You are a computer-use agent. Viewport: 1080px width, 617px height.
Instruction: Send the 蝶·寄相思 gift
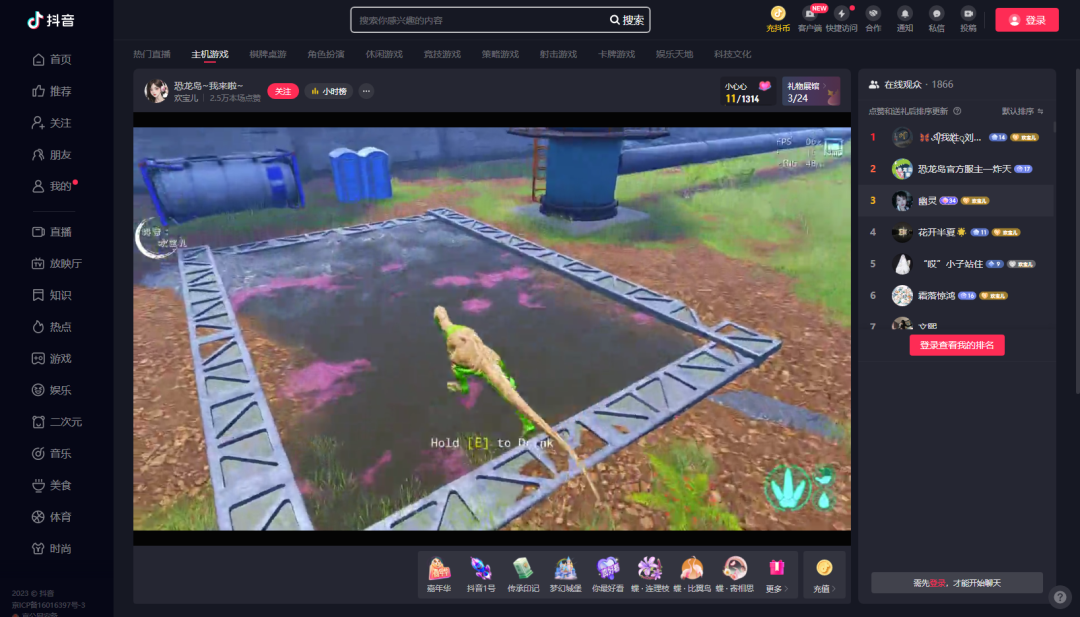734,574
